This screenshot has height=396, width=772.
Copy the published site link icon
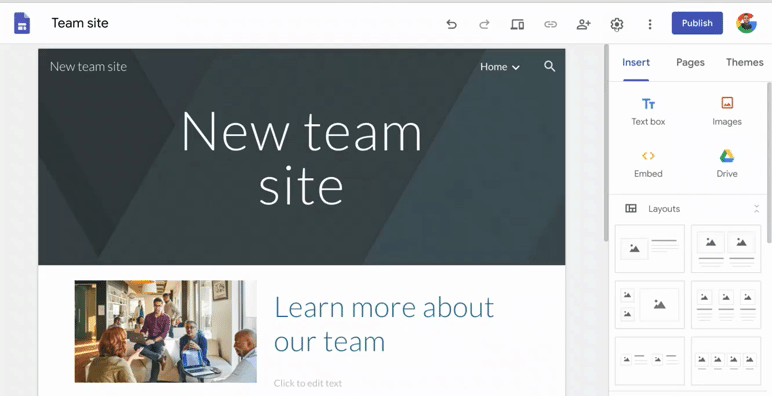click(550, 24)
